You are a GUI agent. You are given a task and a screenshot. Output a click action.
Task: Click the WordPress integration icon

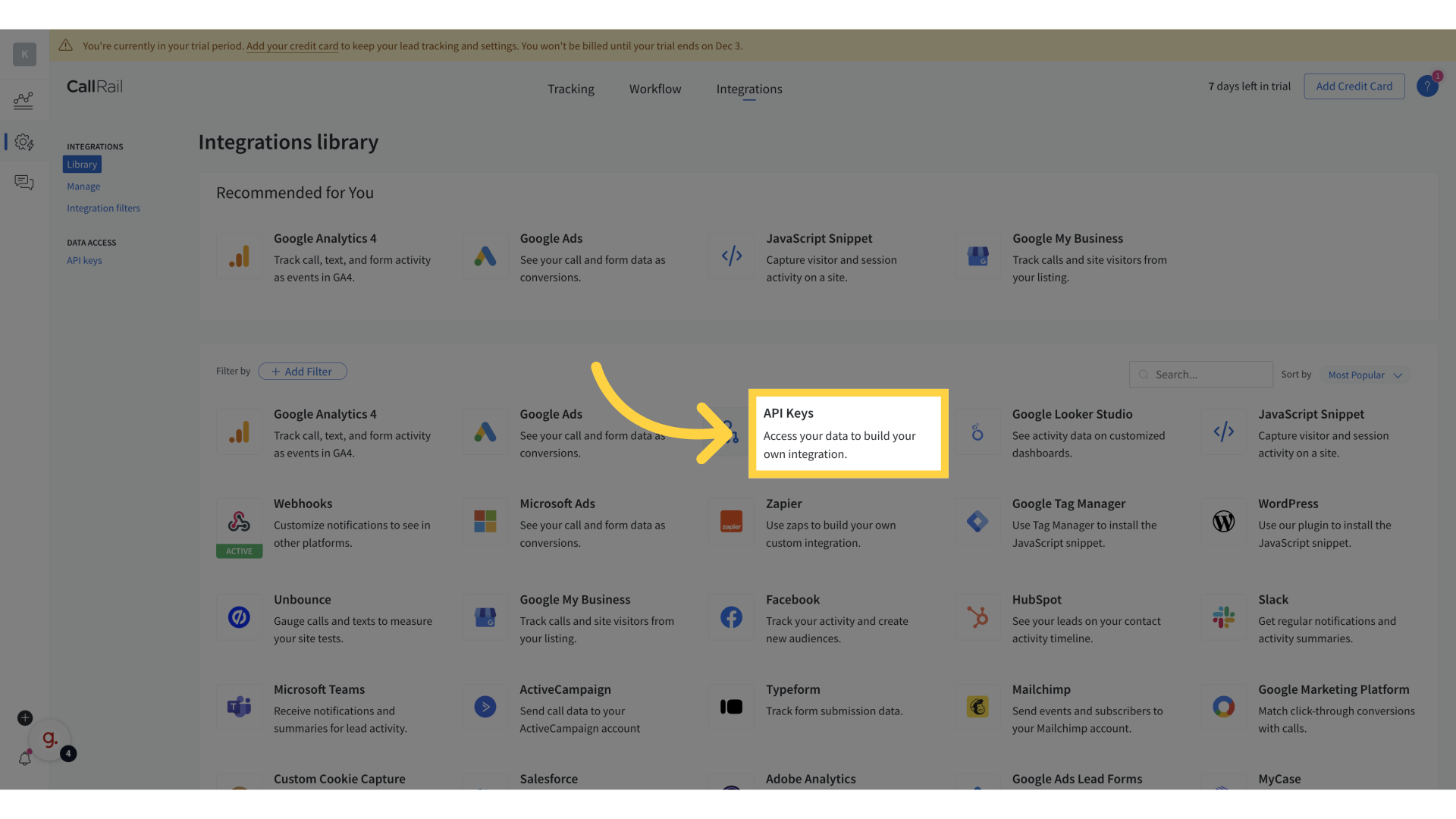click(x=1223, y=521)
